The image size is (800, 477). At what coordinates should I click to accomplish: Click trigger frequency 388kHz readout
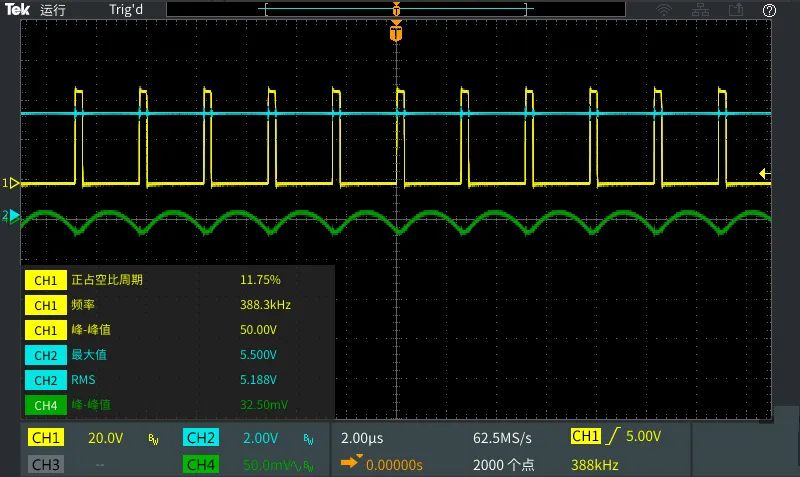coord(594,465)
